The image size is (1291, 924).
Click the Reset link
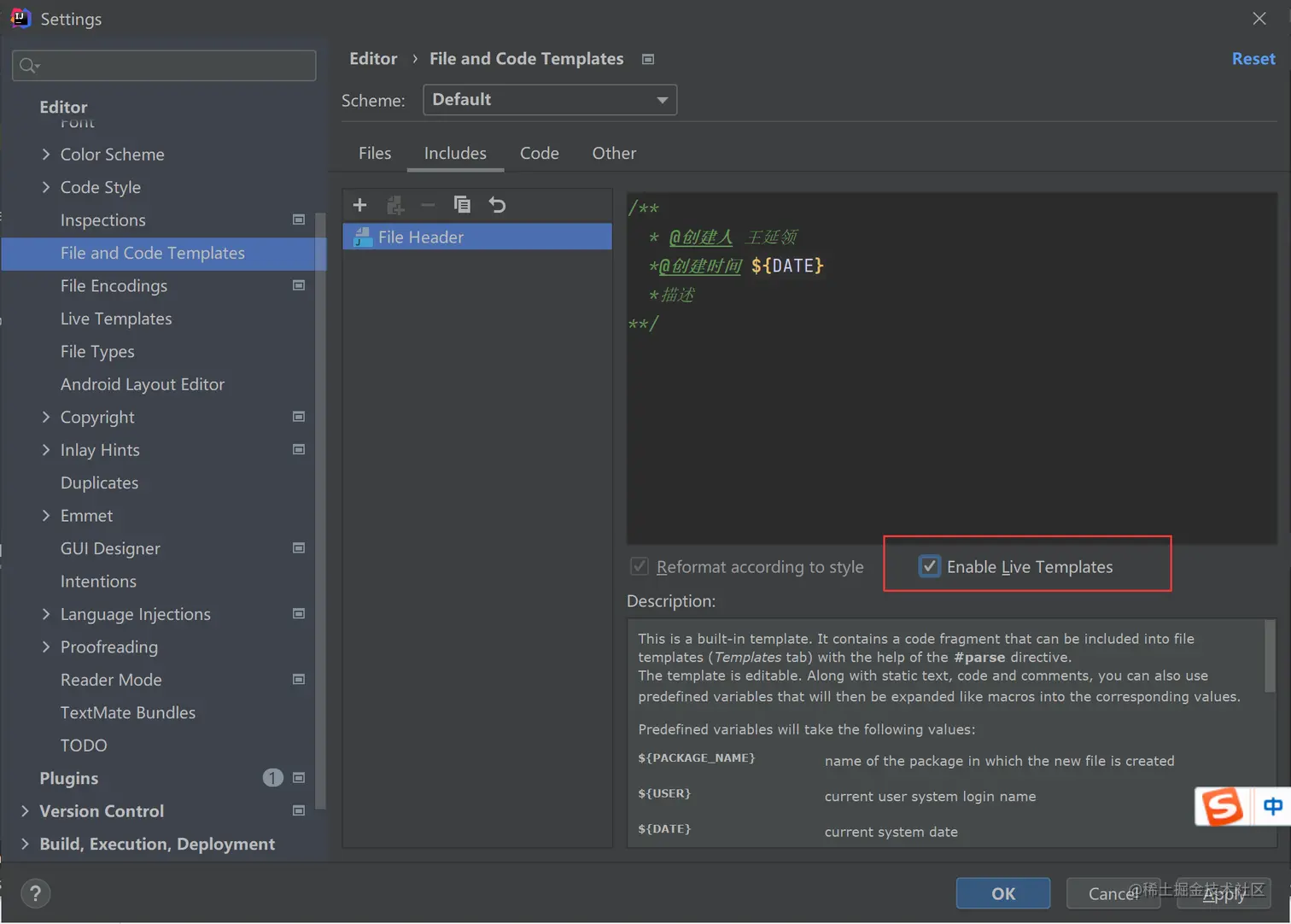[x=1253, y=59]
